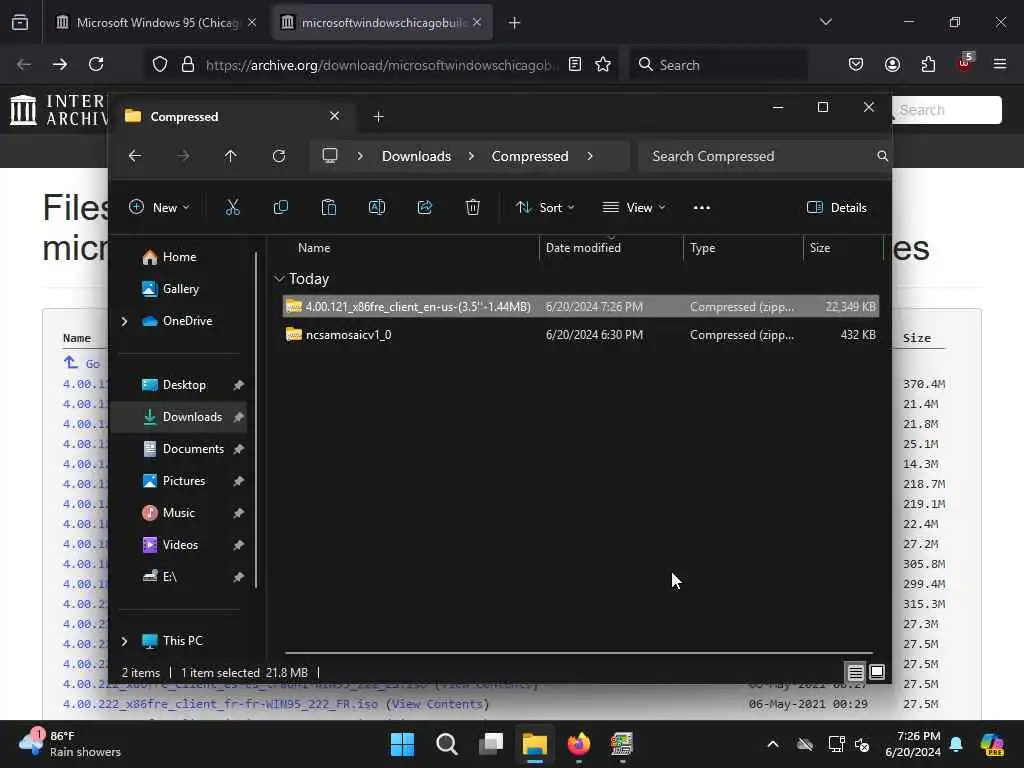The width and height of the screenshot is (1024, 768).
Task: Bookmark this page with the star icon
Action: point(603,64)
